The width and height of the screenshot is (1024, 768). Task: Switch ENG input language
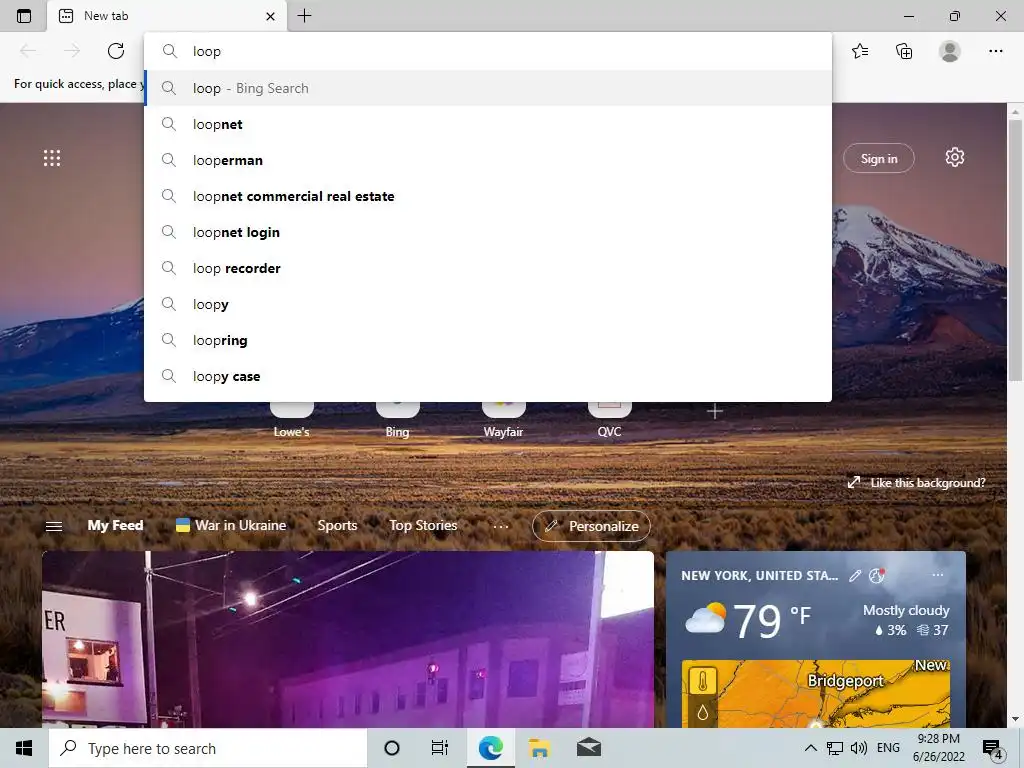pyautogui.click(x=888, y=748)
